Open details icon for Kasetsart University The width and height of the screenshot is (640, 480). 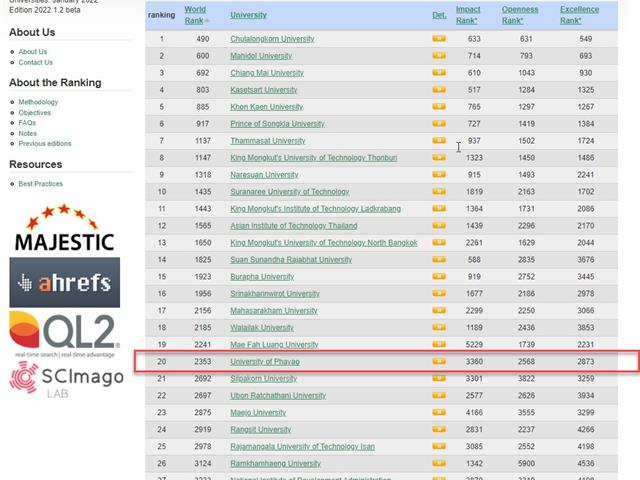click(x=439, y=90)
